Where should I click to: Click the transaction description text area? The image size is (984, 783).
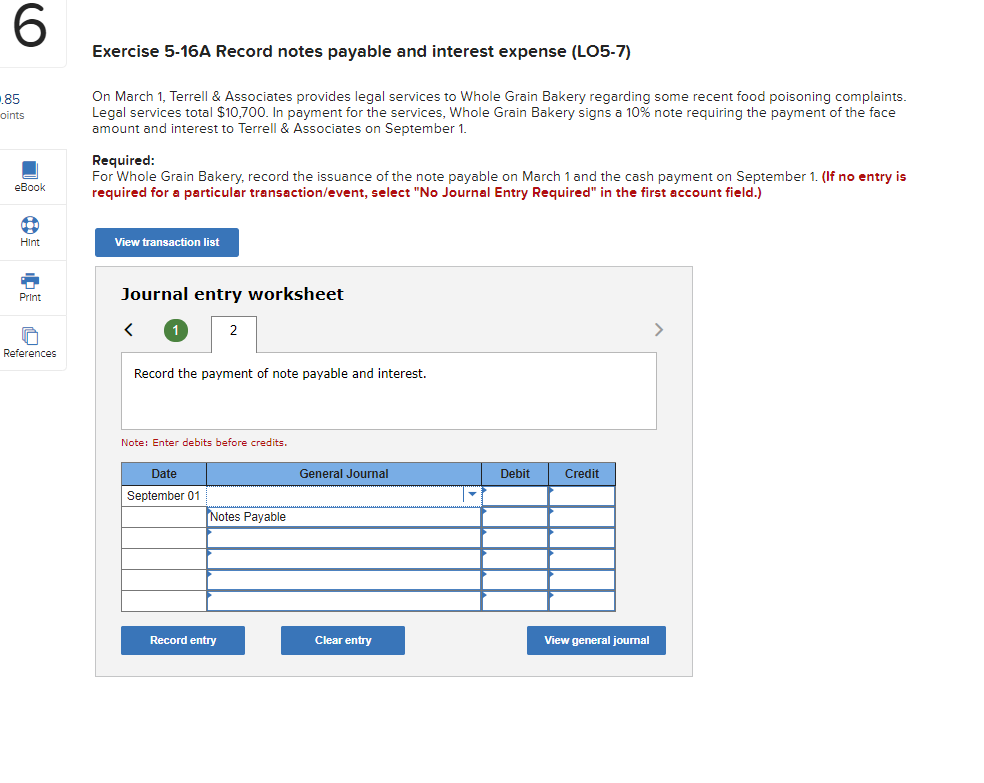(389, 390)
